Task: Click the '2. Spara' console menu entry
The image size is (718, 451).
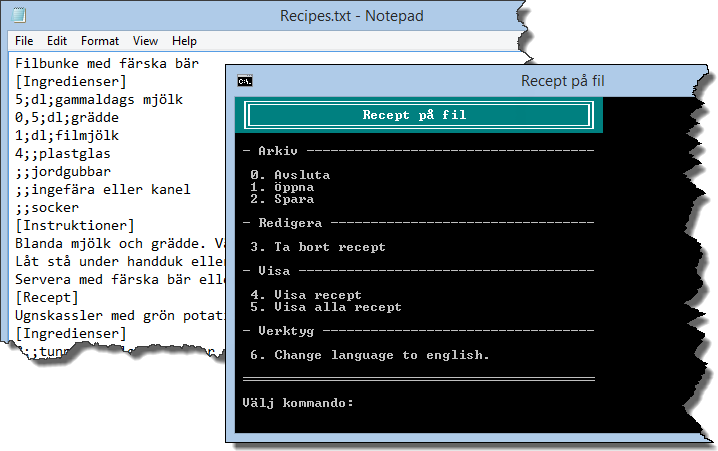Action: [282, 199]
